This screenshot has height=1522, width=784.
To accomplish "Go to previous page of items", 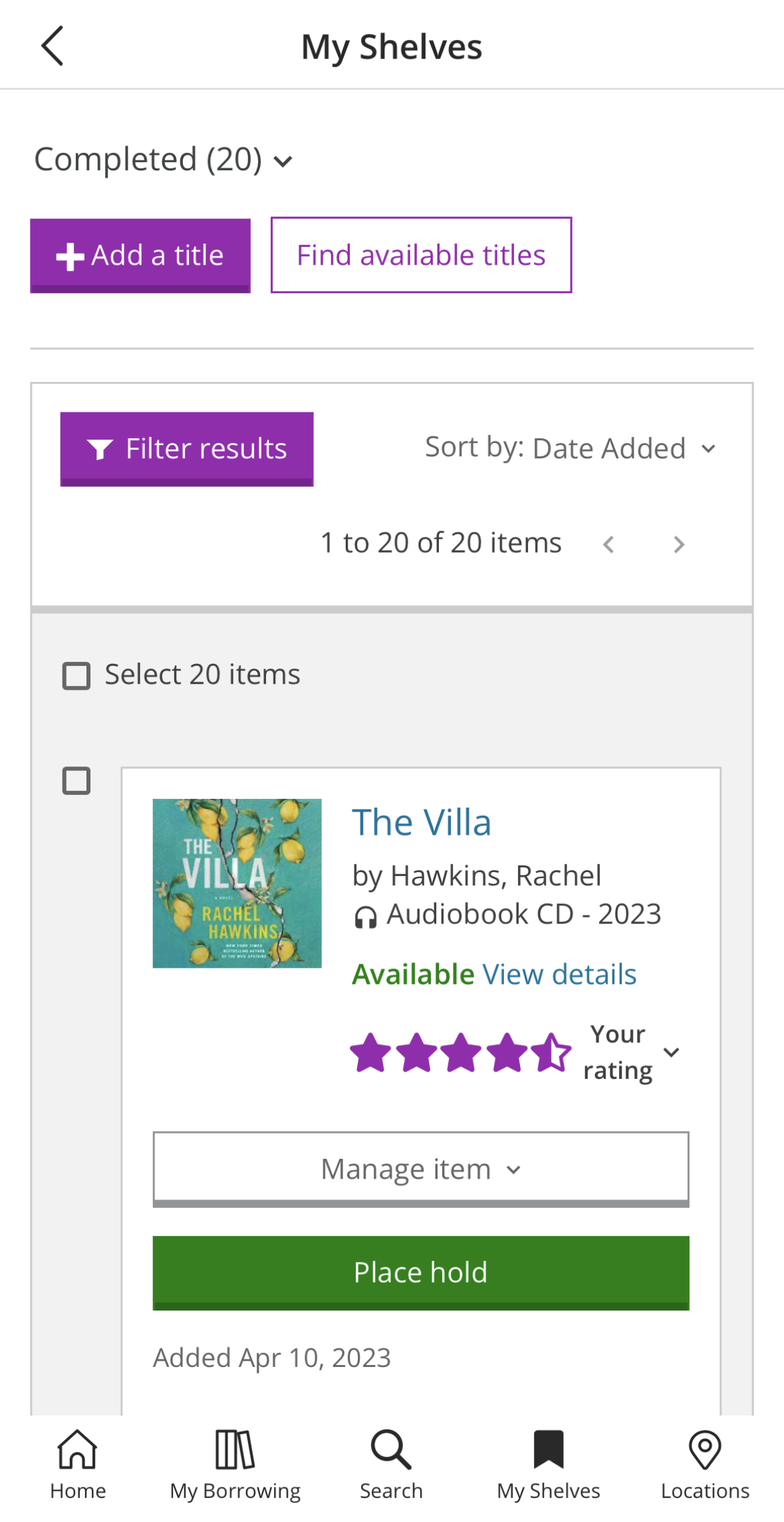I will pyautogui.click(x=608, y=544).
